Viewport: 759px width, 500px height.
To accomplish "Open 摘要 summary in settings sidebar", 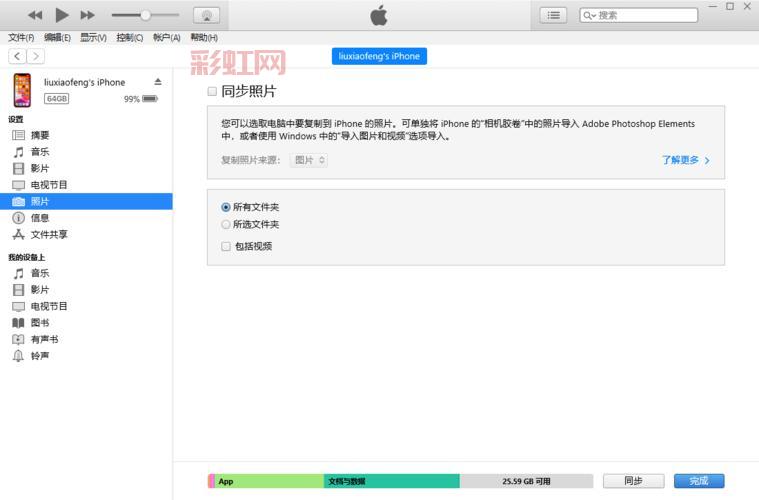I will click(86, 135).
